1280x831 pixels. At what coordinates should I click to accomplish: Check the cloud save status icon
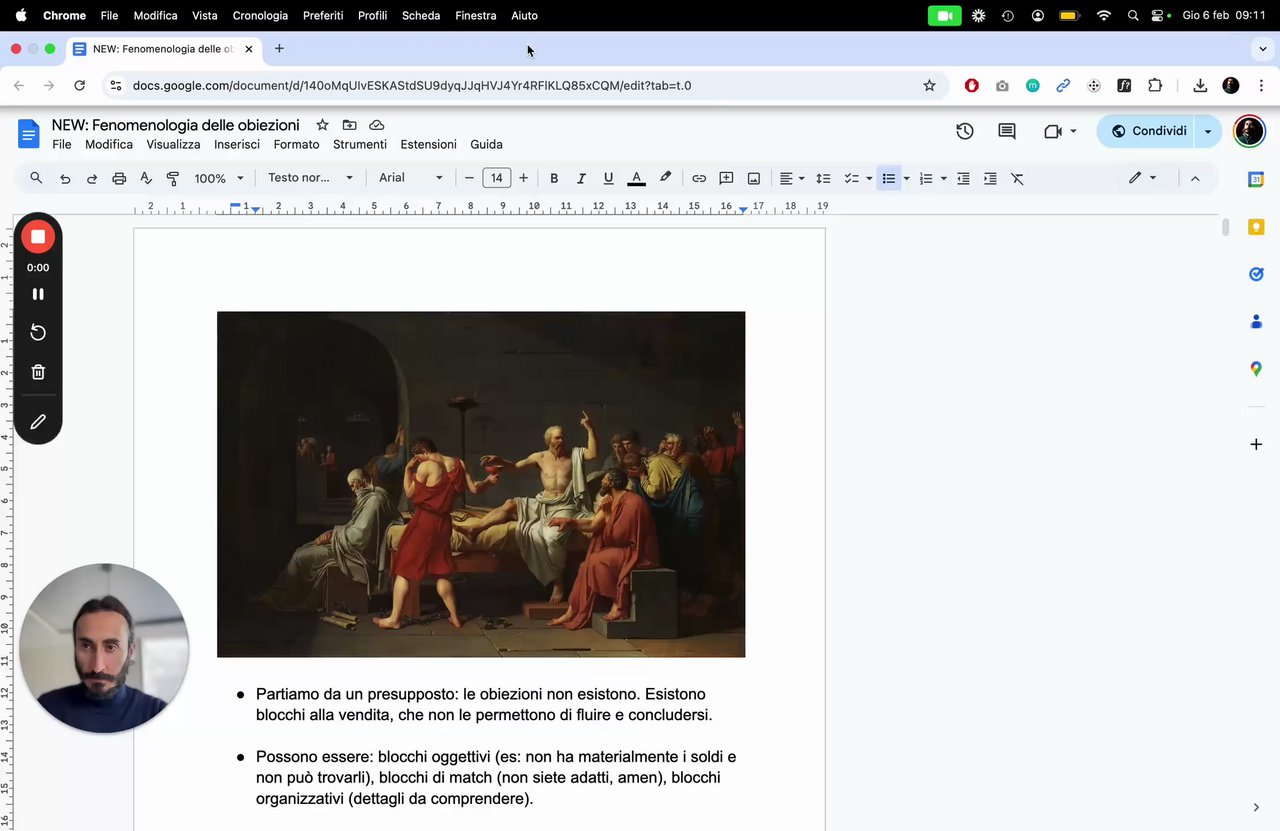pos(377,125)
